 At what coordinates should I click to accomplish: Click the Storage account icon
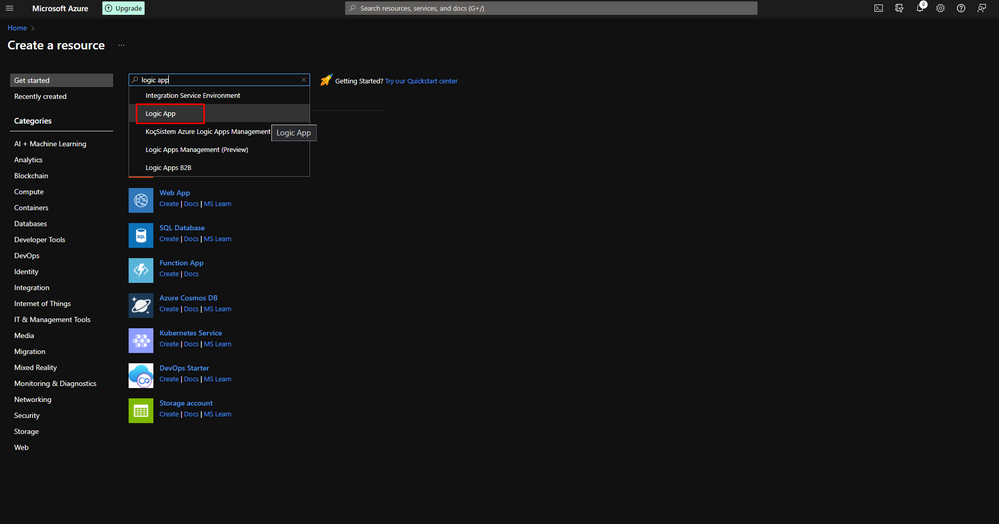point(141,411)
